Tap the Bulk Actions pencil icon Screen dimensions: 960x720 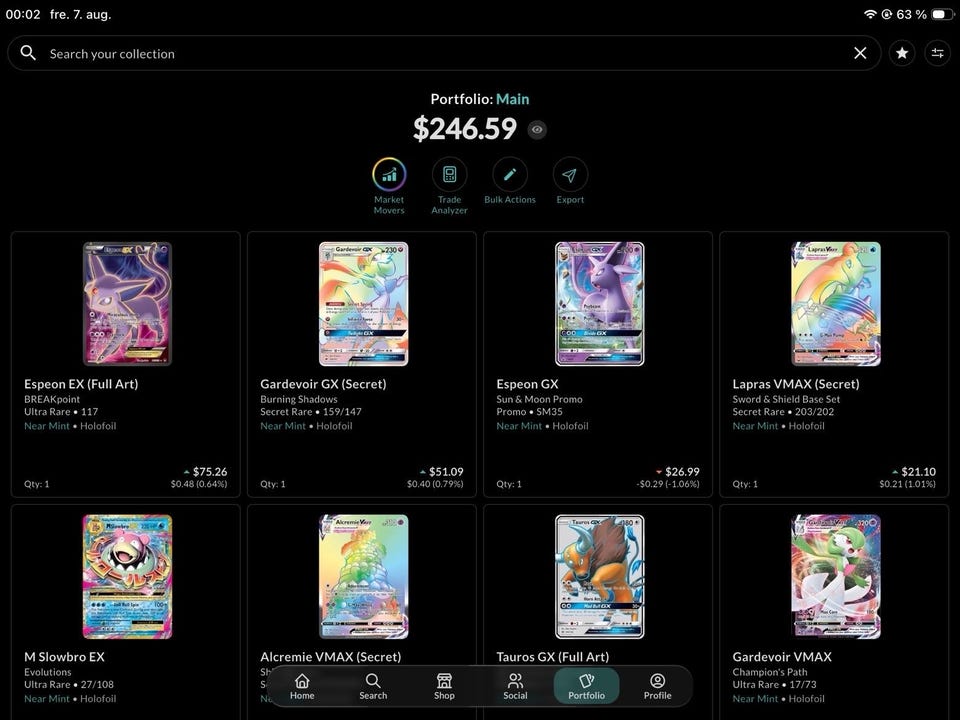[509, 175]
